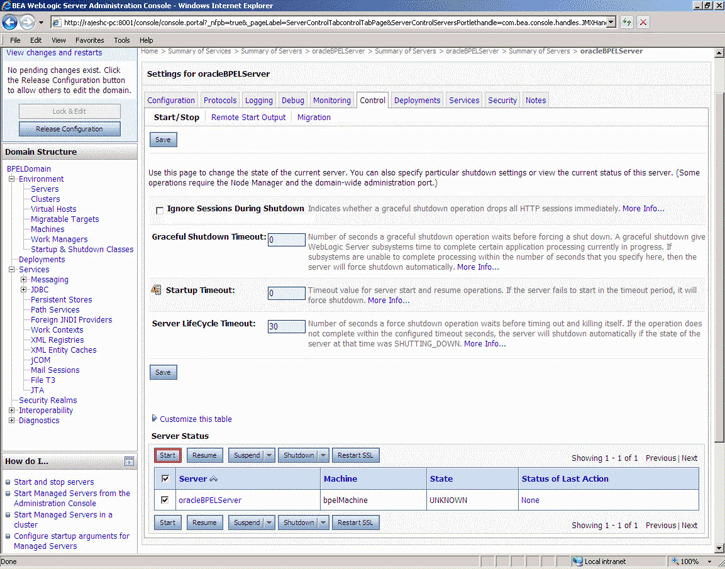Expand the Messaging tree node
The height and width of the screenshot is (569, 725).
point(24,280)
